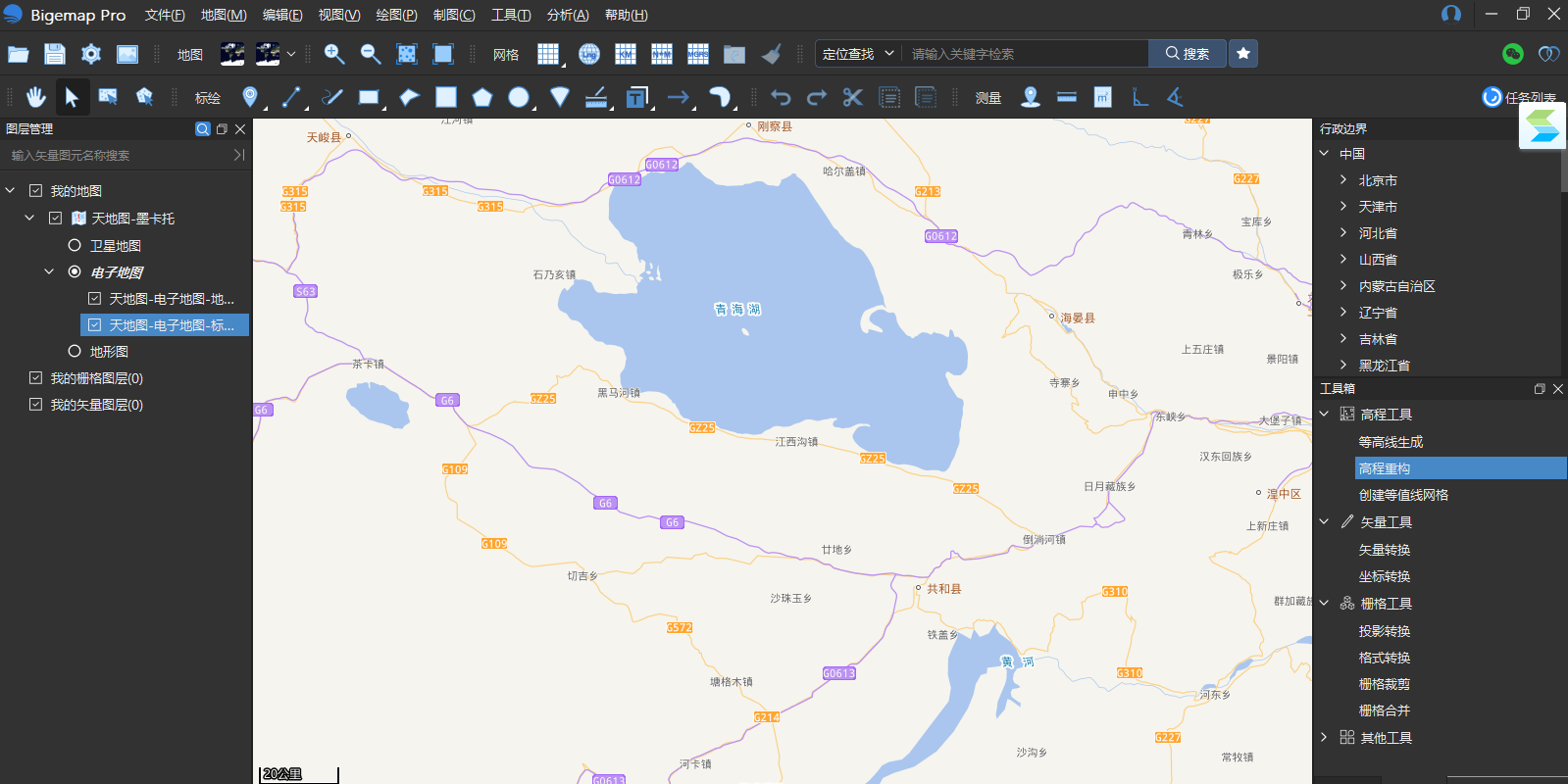Select the pan hand tool
The width and height of the screenshot is (1568, 784).
[x=35, y=97]
